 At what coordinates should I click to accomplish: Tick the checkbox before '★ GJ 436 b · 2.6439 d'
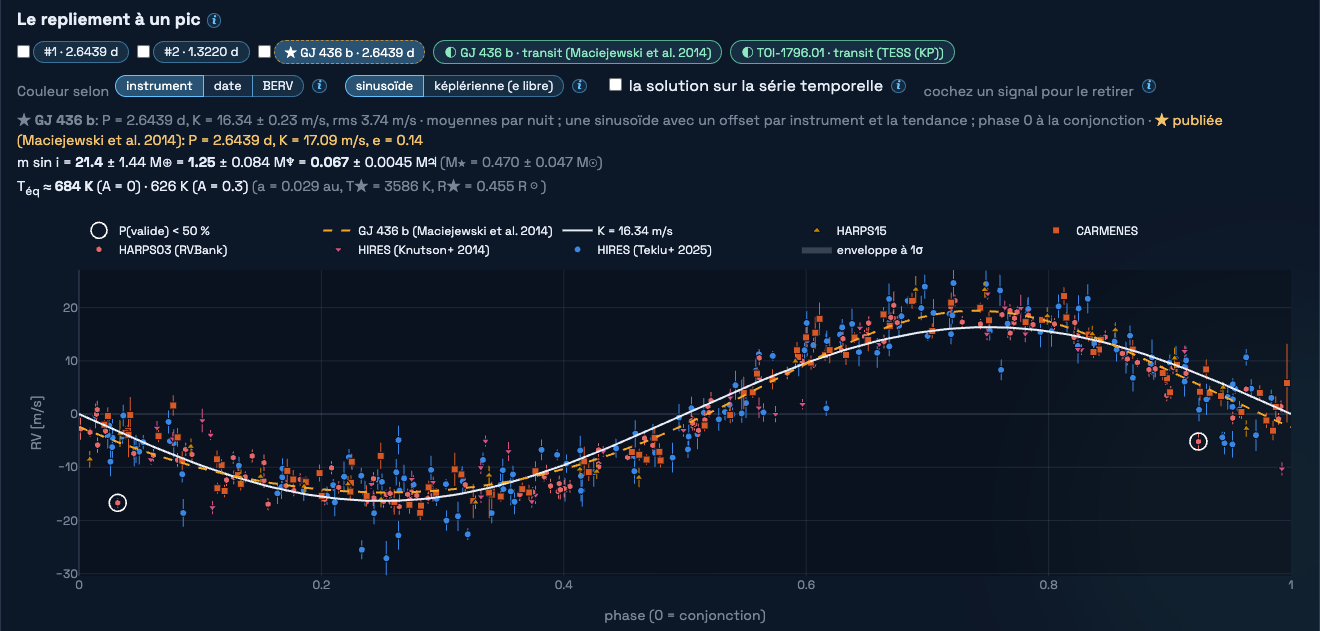point(264,52)
